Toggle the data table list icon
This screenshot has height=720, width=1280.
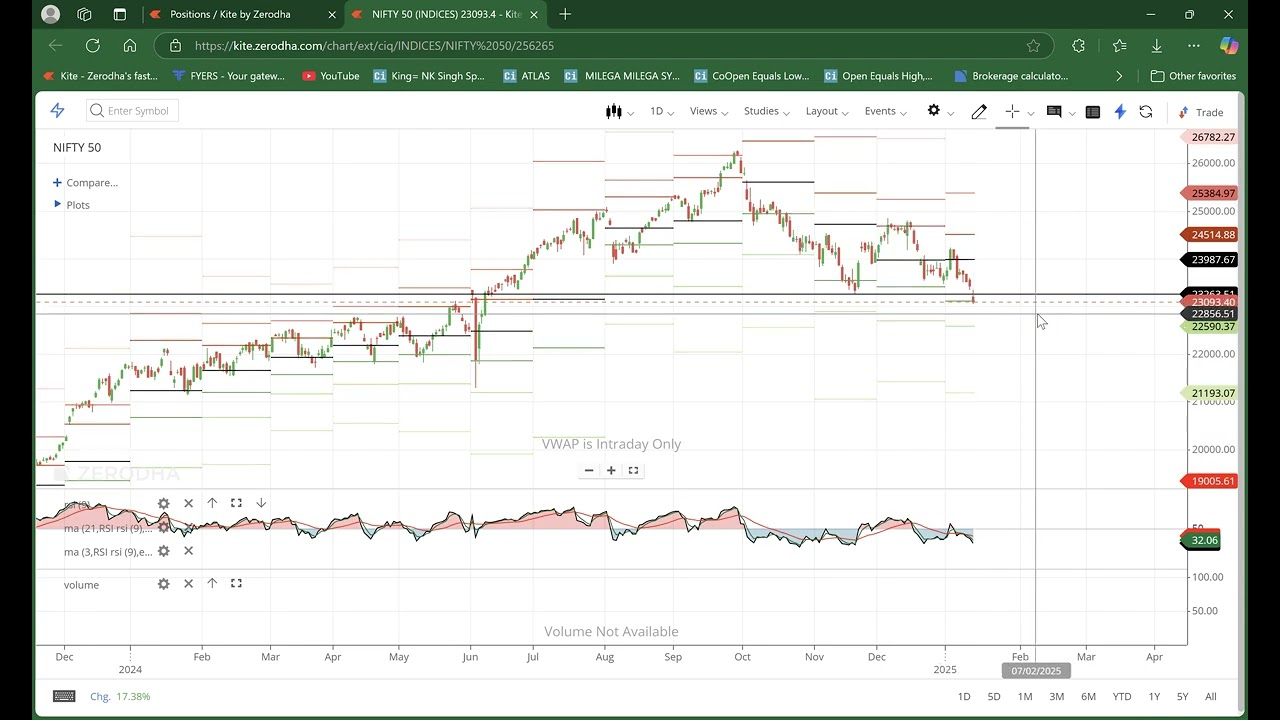click(x=1093, y=112)
